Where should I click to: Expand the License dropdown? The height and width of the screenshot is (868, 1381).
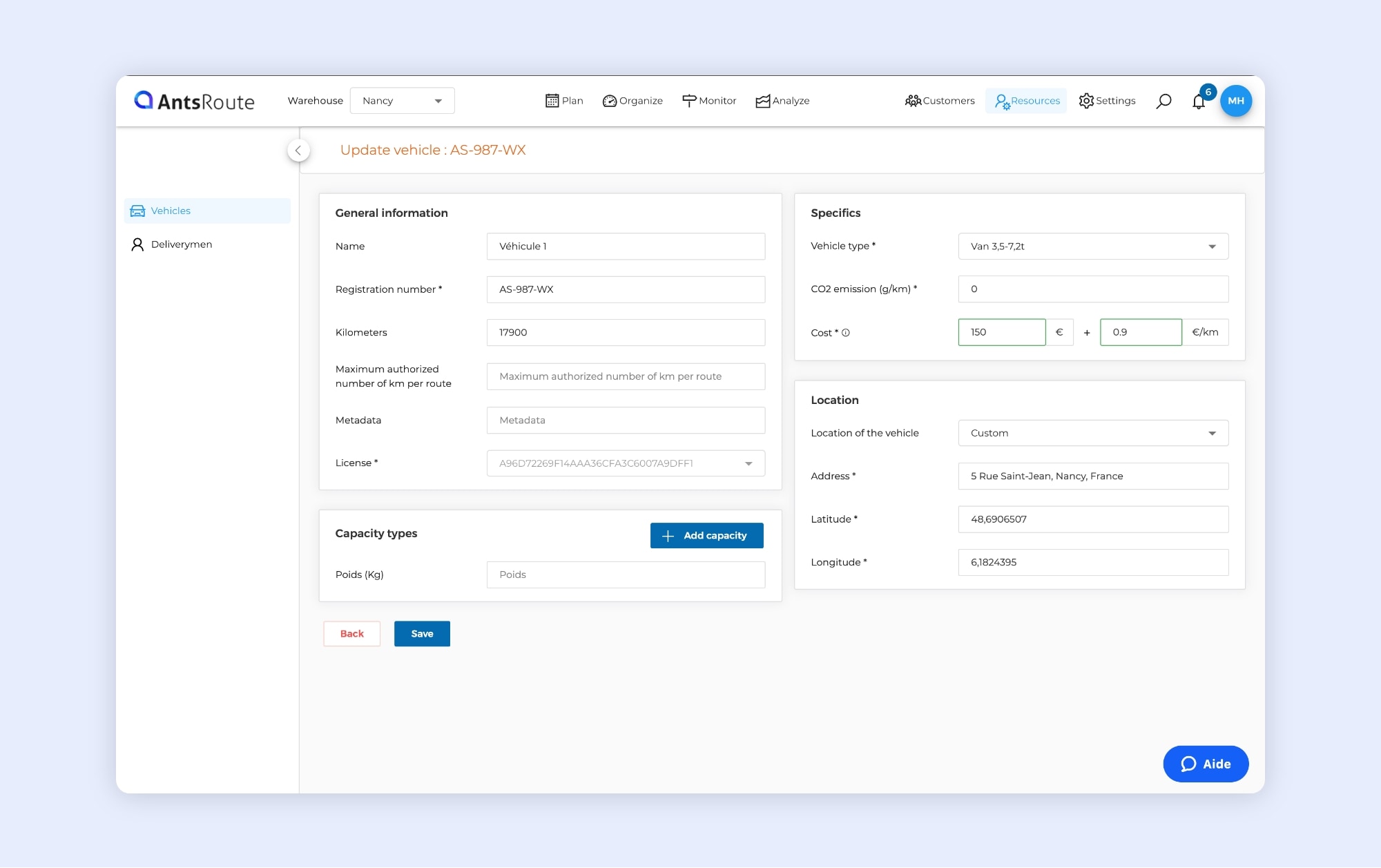coord(626,463)
